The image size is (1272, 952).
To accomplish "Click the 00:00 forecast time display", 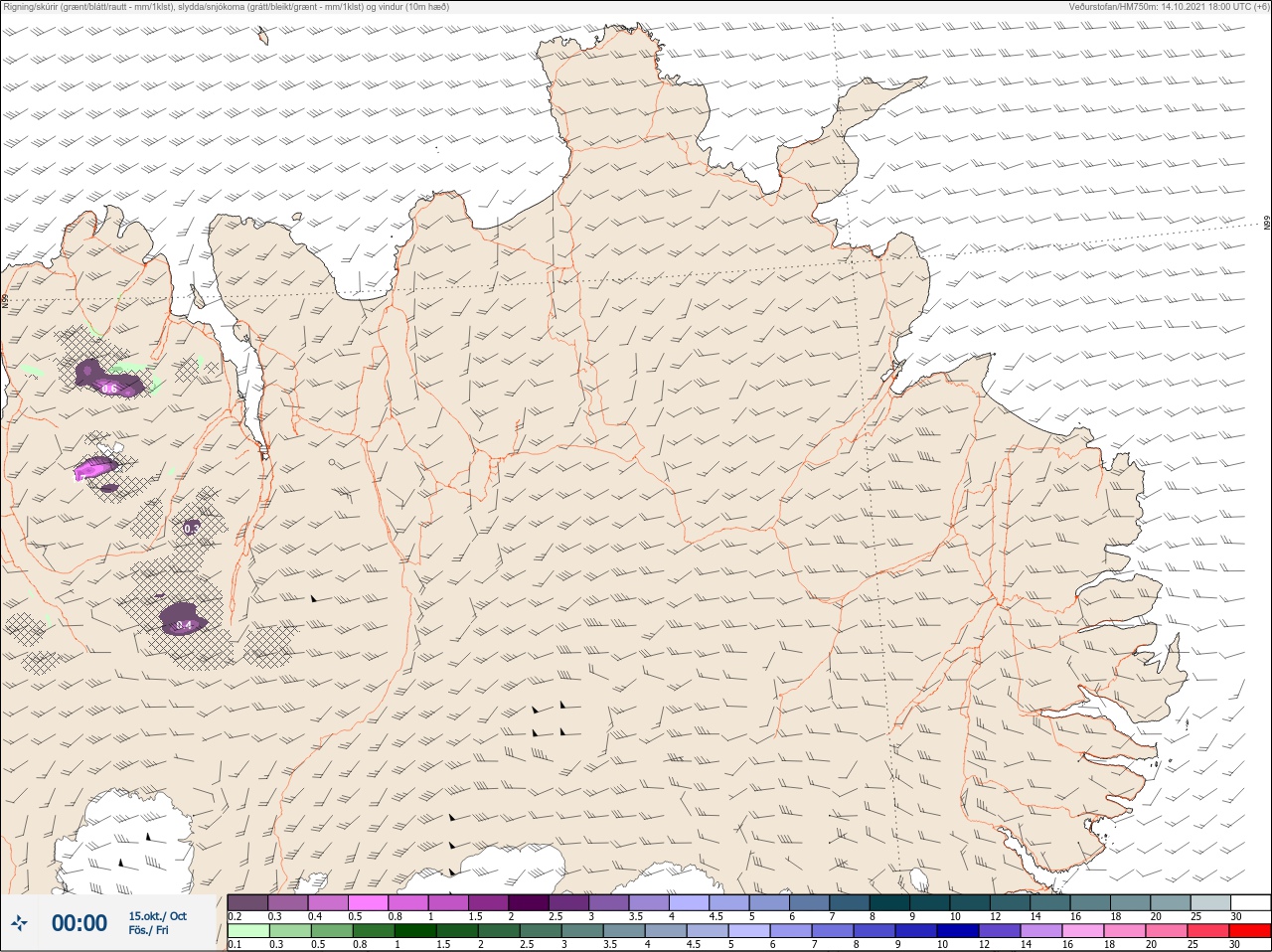I will 79,923.
